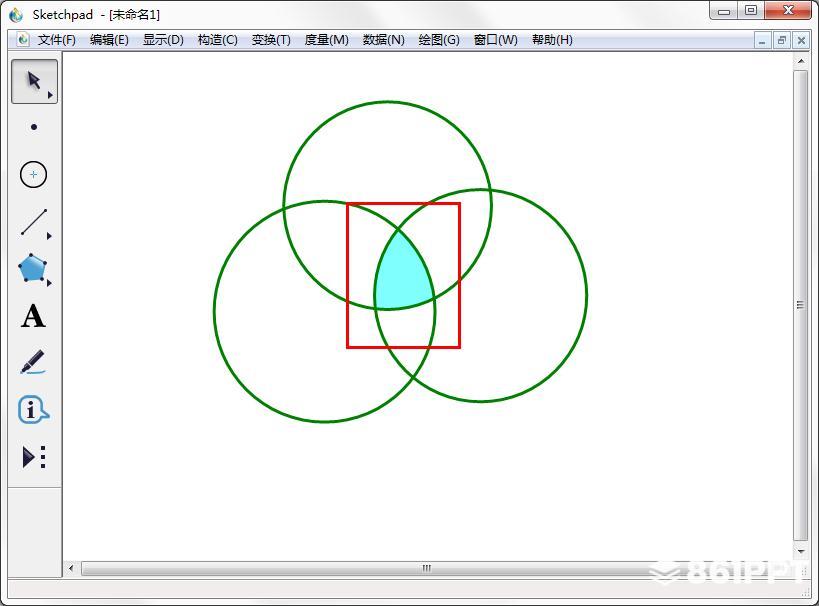Screen dimensions: 819x606
Task: Choose the Point tool
Action: (34, 127)
